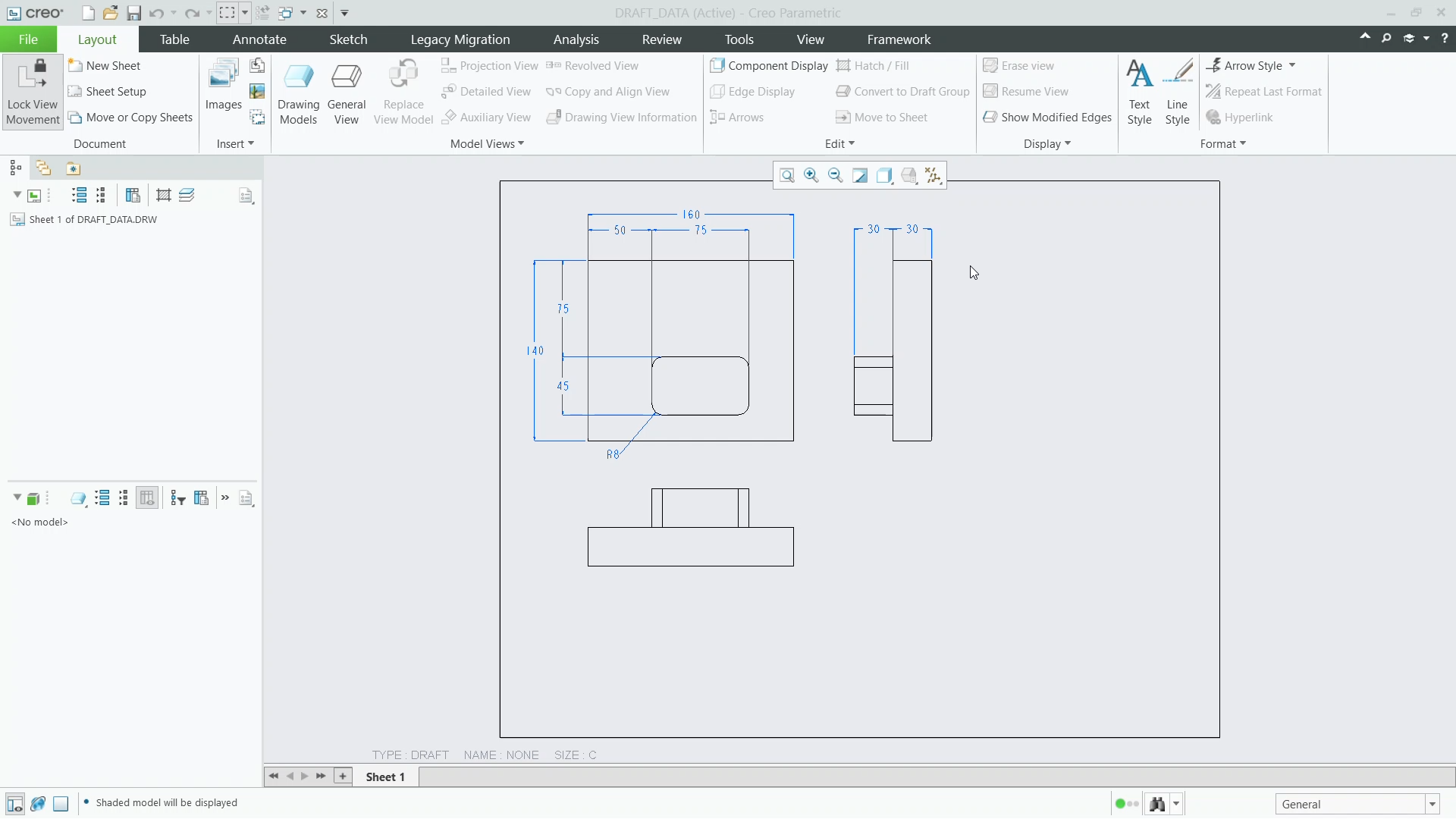Switch to the Model Tree tab icon

(16, 168)
